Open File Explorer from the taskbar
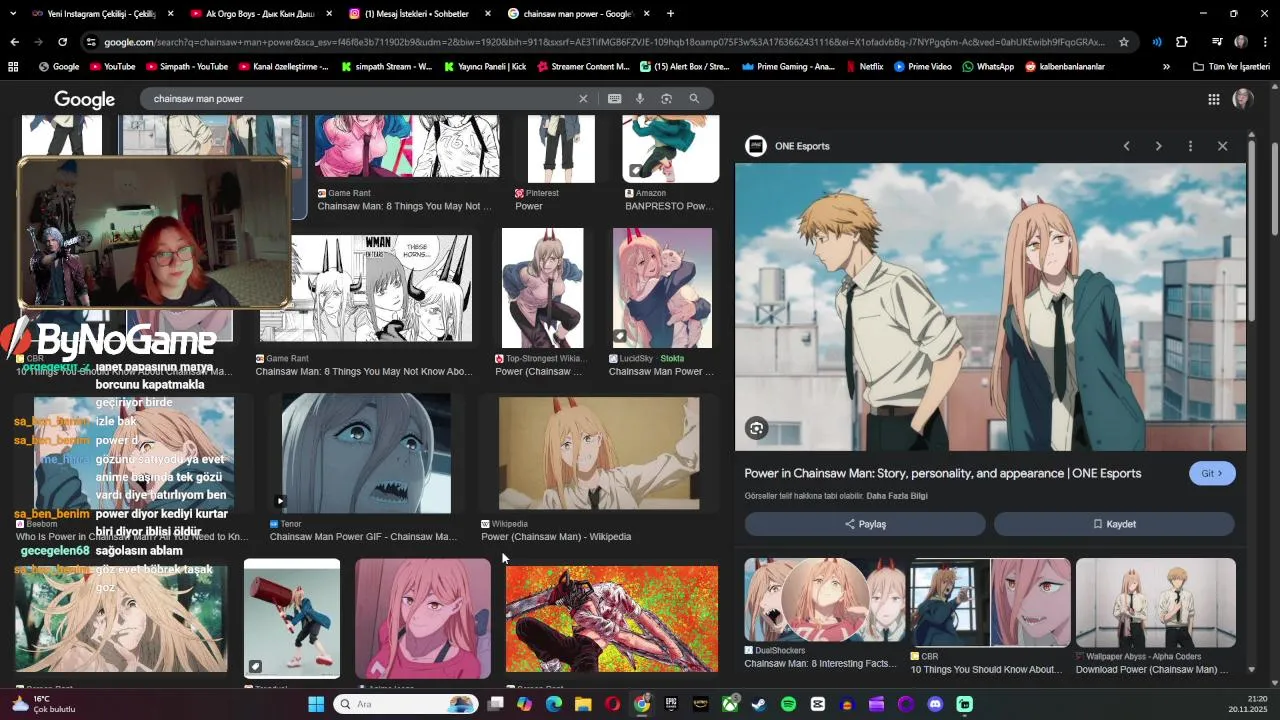 (x=583, y=704)
